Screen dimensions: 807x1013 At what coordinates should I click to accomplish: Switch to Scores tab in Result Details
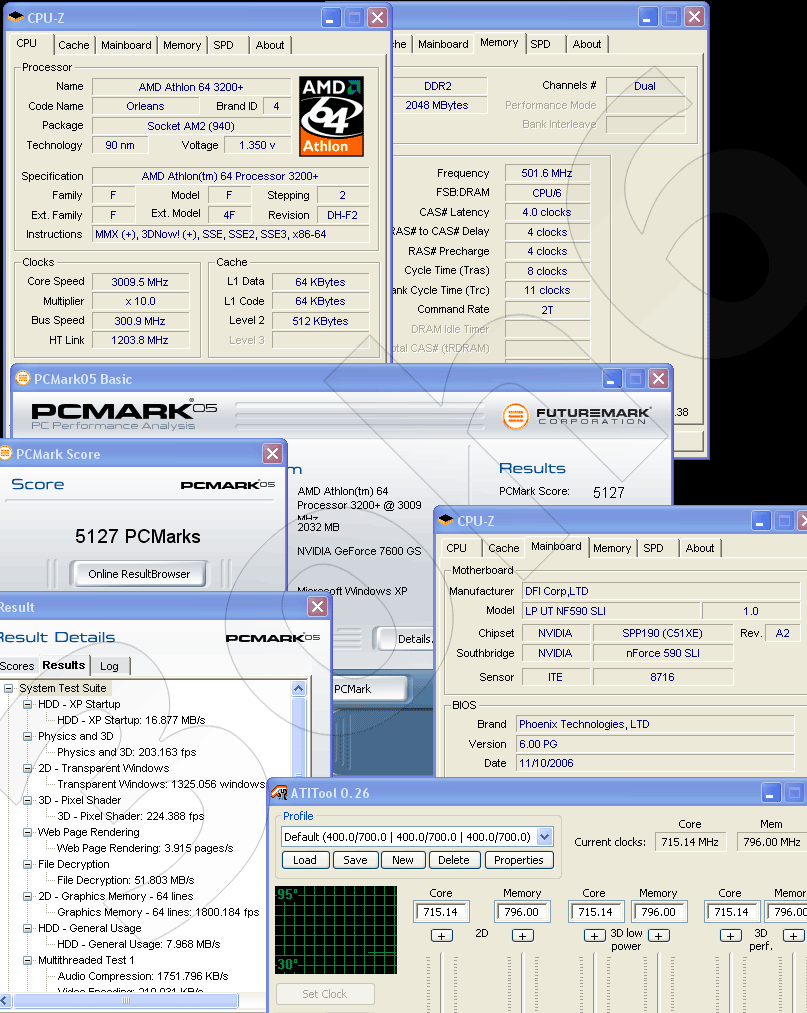click(17, 666)
